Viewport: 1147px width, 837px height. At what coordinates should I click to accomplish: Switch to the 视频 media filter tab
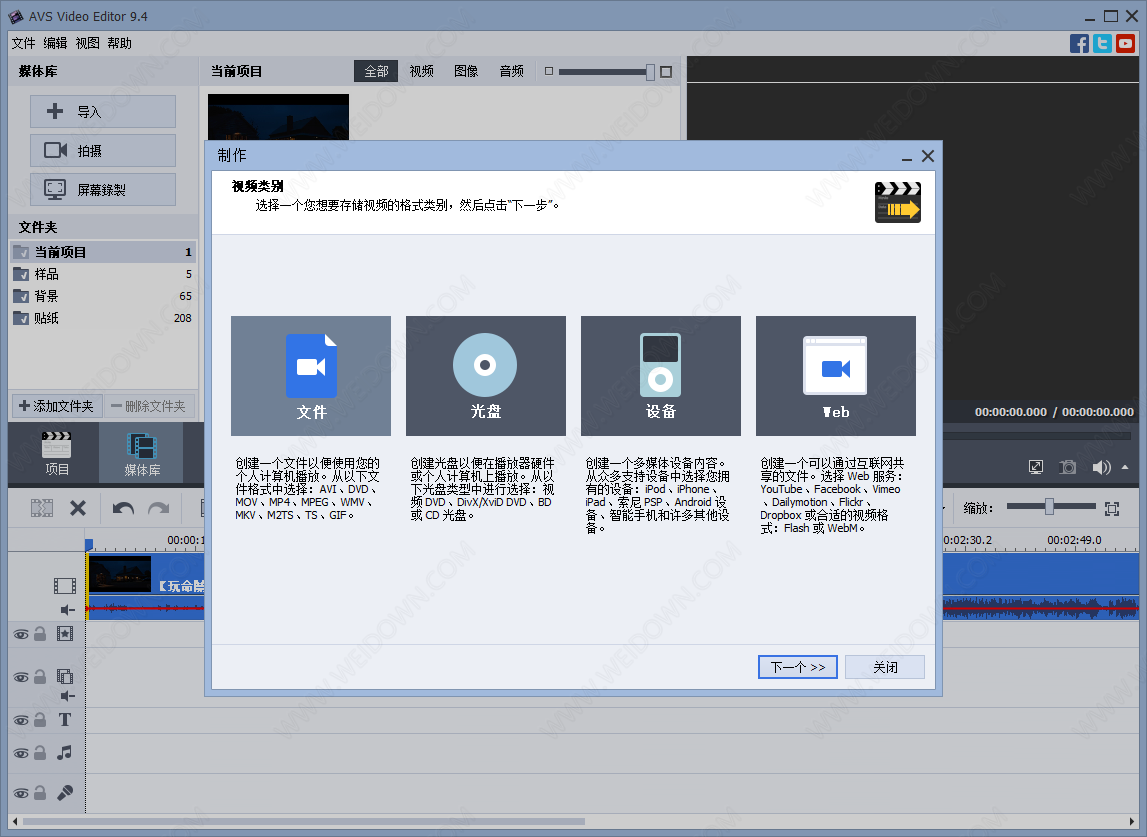(421, 71)
